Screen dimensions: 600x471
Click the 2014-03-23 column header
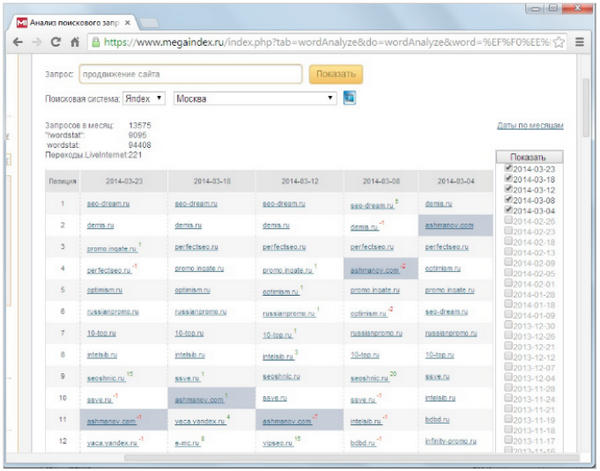coord(124,181)
